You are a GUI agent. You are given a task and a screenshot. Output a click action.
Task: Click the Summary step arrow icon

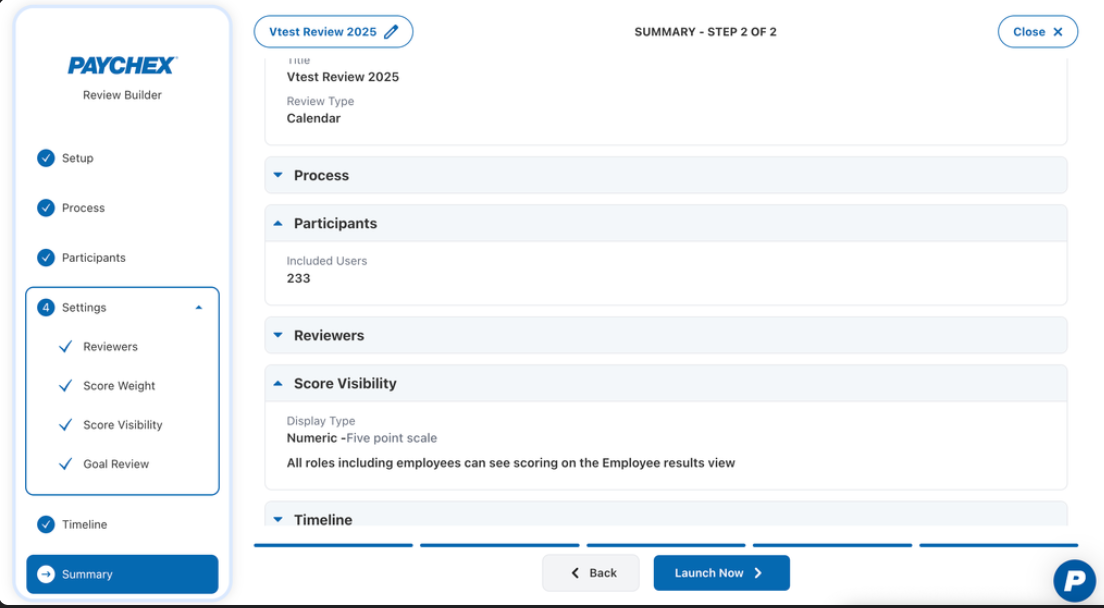(46, 574)
